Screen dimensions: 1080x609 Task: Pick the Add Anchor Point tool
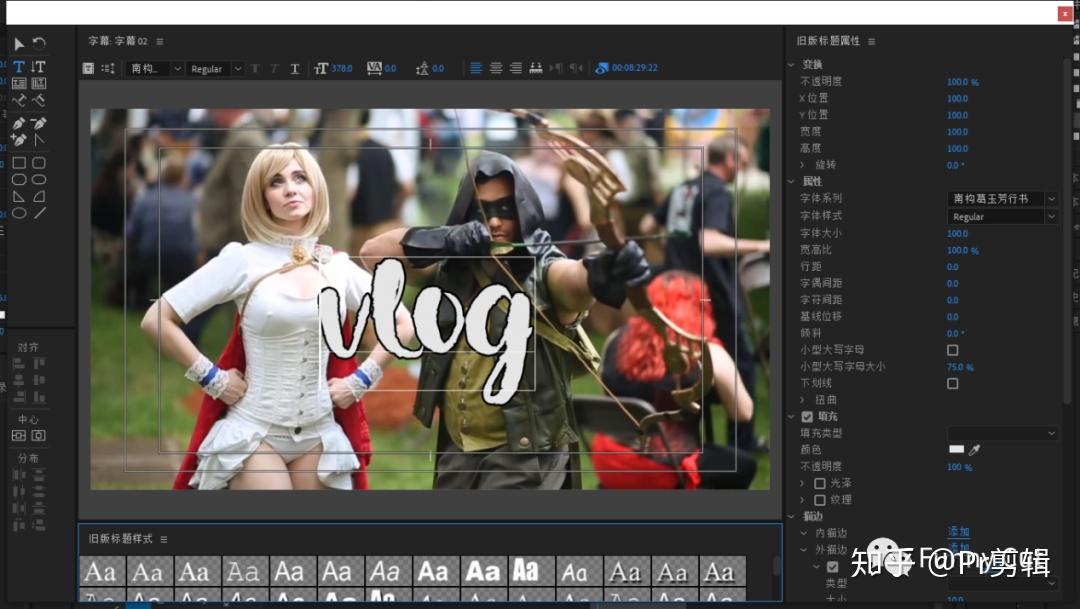click(19, 140)
